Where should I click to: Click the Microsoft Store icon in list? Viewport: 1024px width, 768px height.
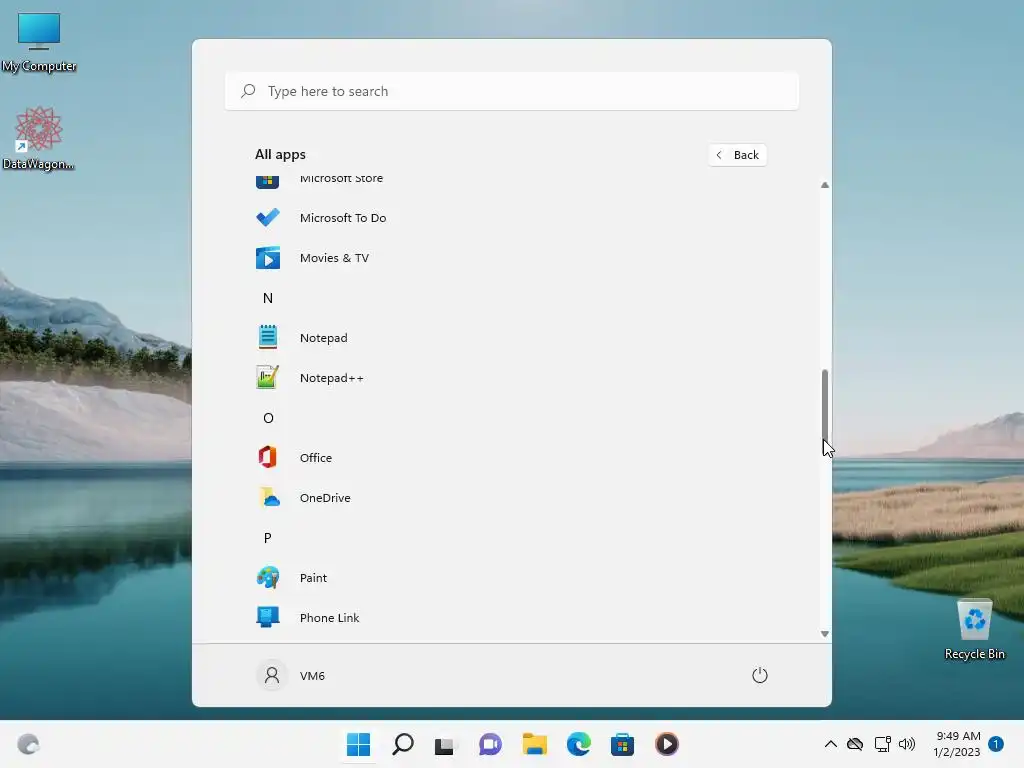[268, 181]
